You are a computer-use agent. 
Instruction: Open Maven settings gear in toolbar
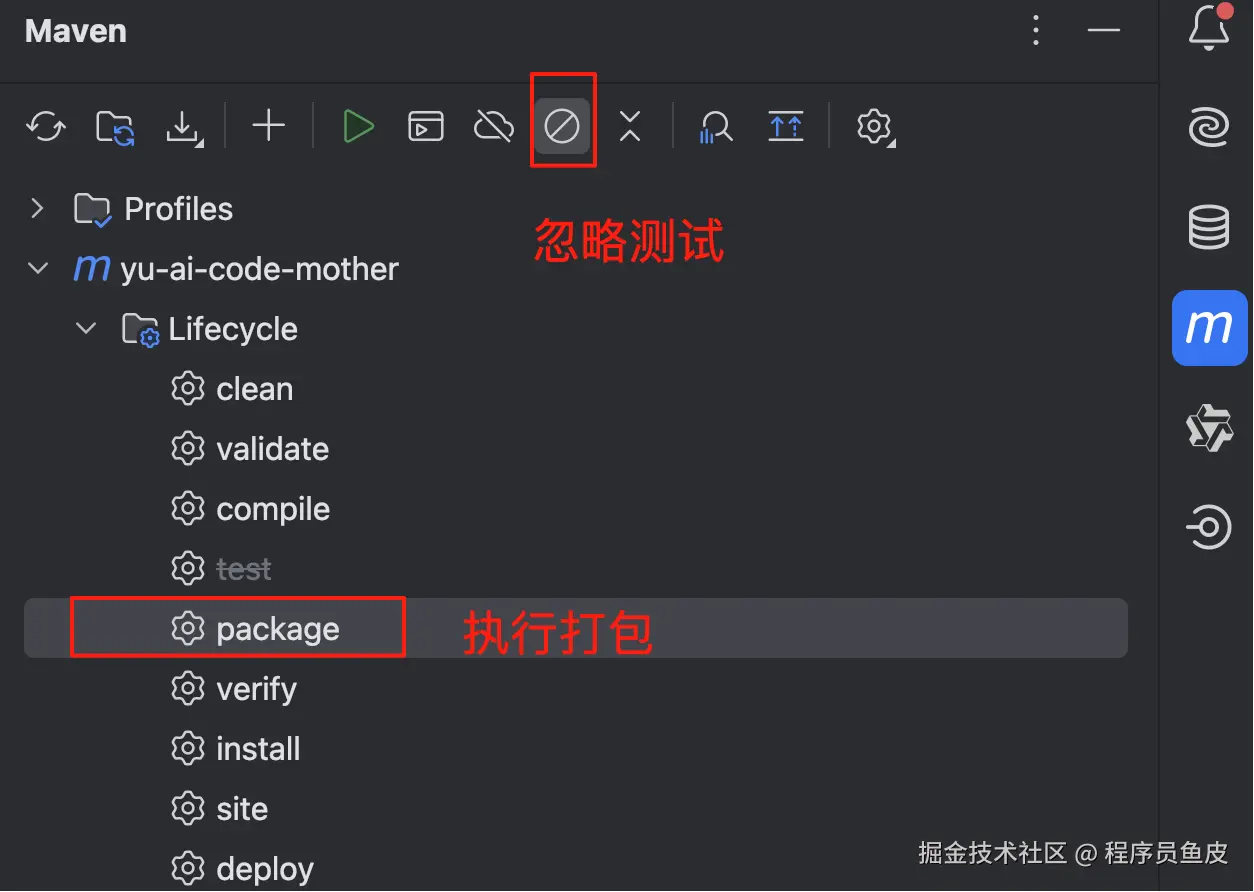[x=874, y=127]
